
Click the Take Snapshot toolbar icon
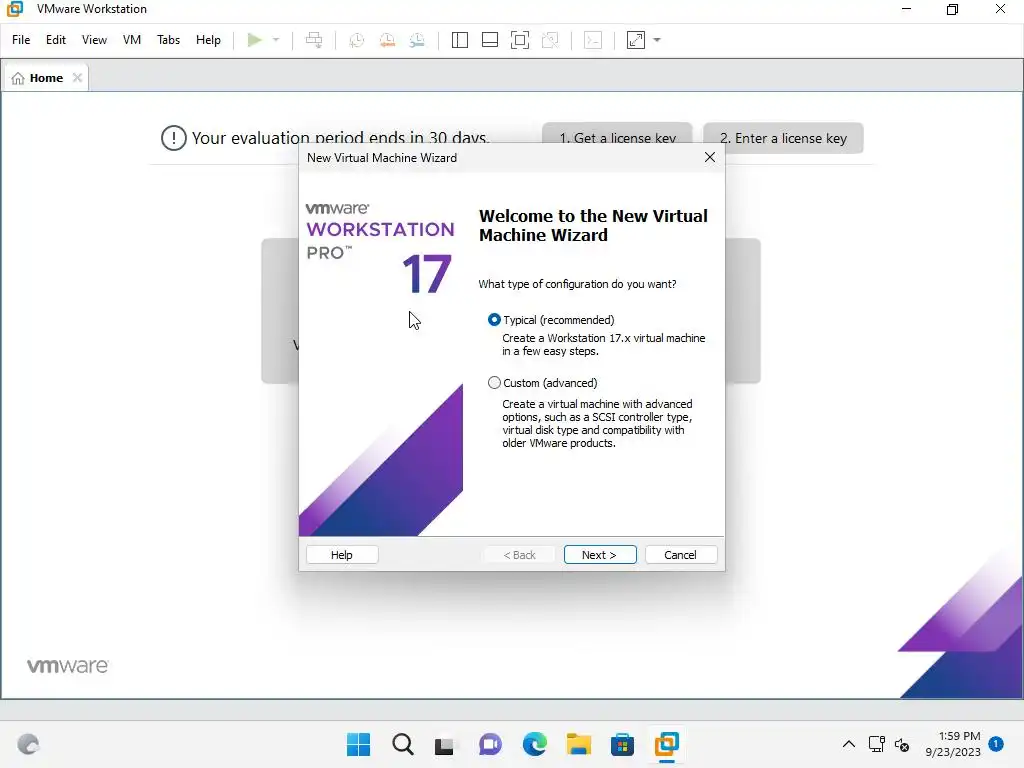pos(357,40)
